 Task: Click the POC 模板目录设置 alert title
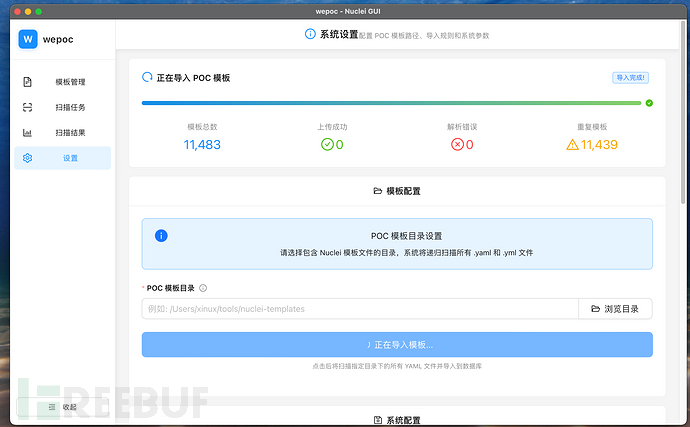[x=406, y=236]
